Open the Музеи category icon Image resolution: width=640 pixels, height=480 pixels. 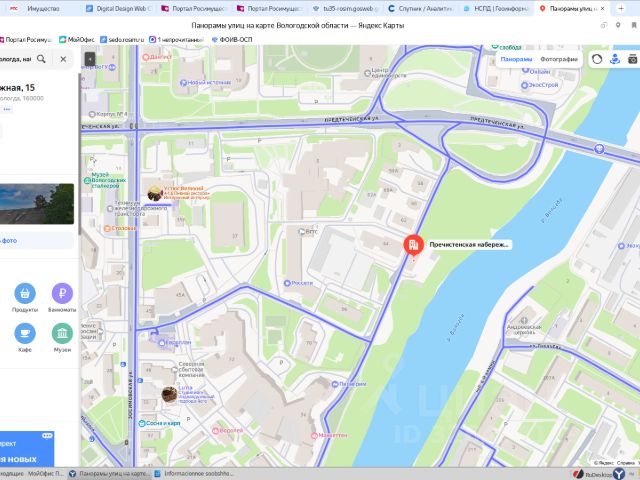point(62,333)
